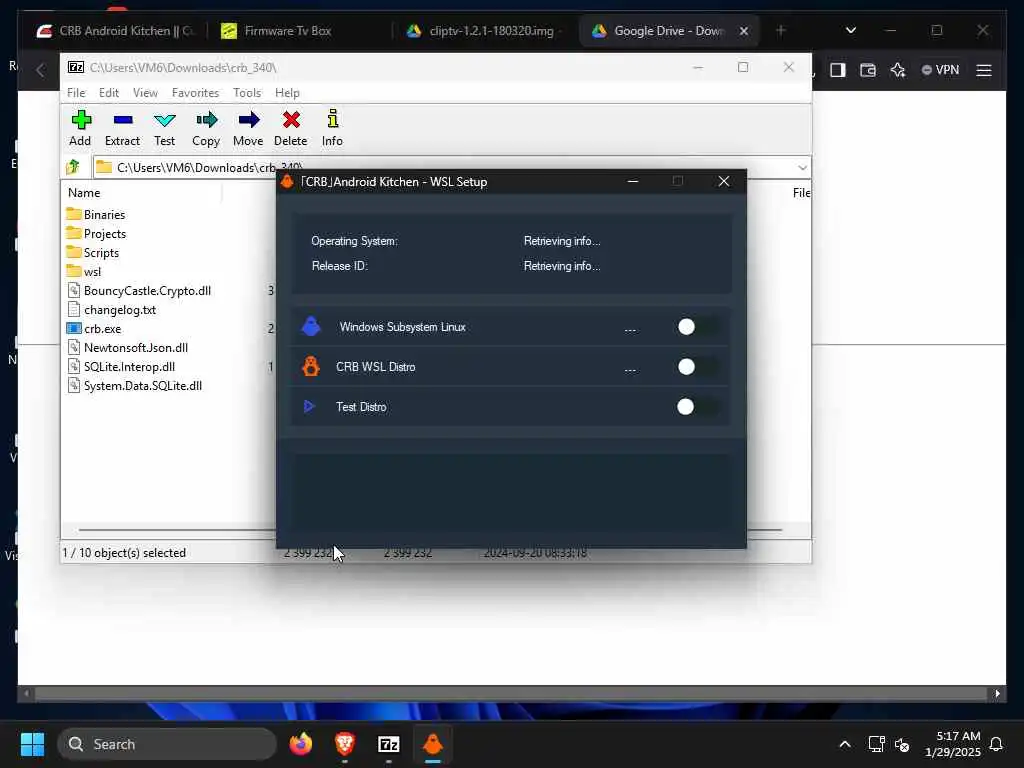Open 7-Zip from the taskbar
Image resolution: width=1024 pixels, height=768 pixels.
(x=389, y=744)
